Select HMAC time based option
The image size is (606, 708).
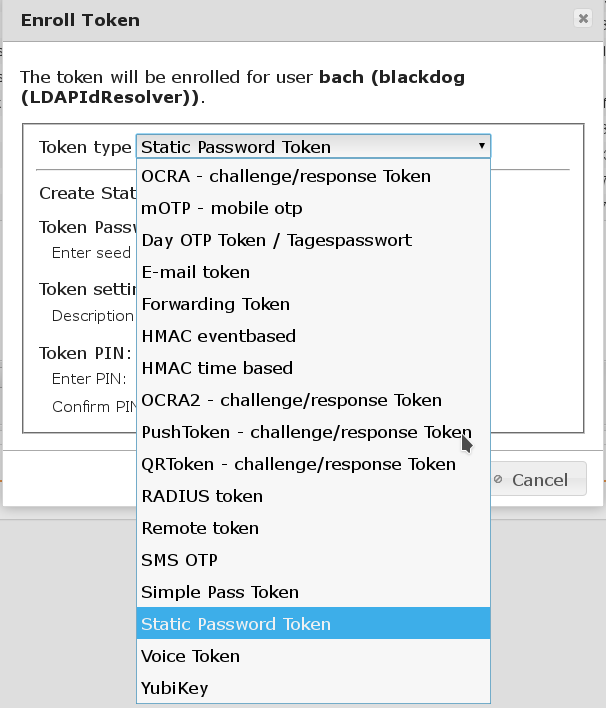pos(217,368)
